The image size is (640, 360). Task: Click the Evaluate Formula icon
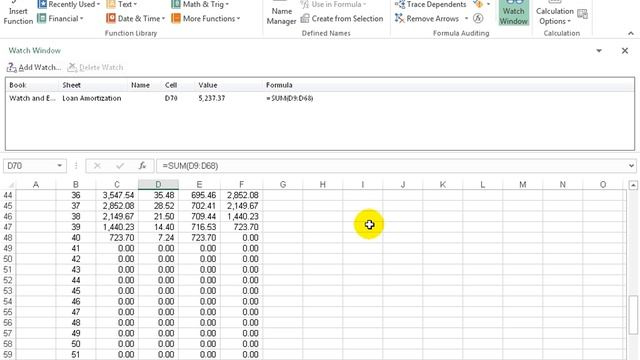pos(478,18)
